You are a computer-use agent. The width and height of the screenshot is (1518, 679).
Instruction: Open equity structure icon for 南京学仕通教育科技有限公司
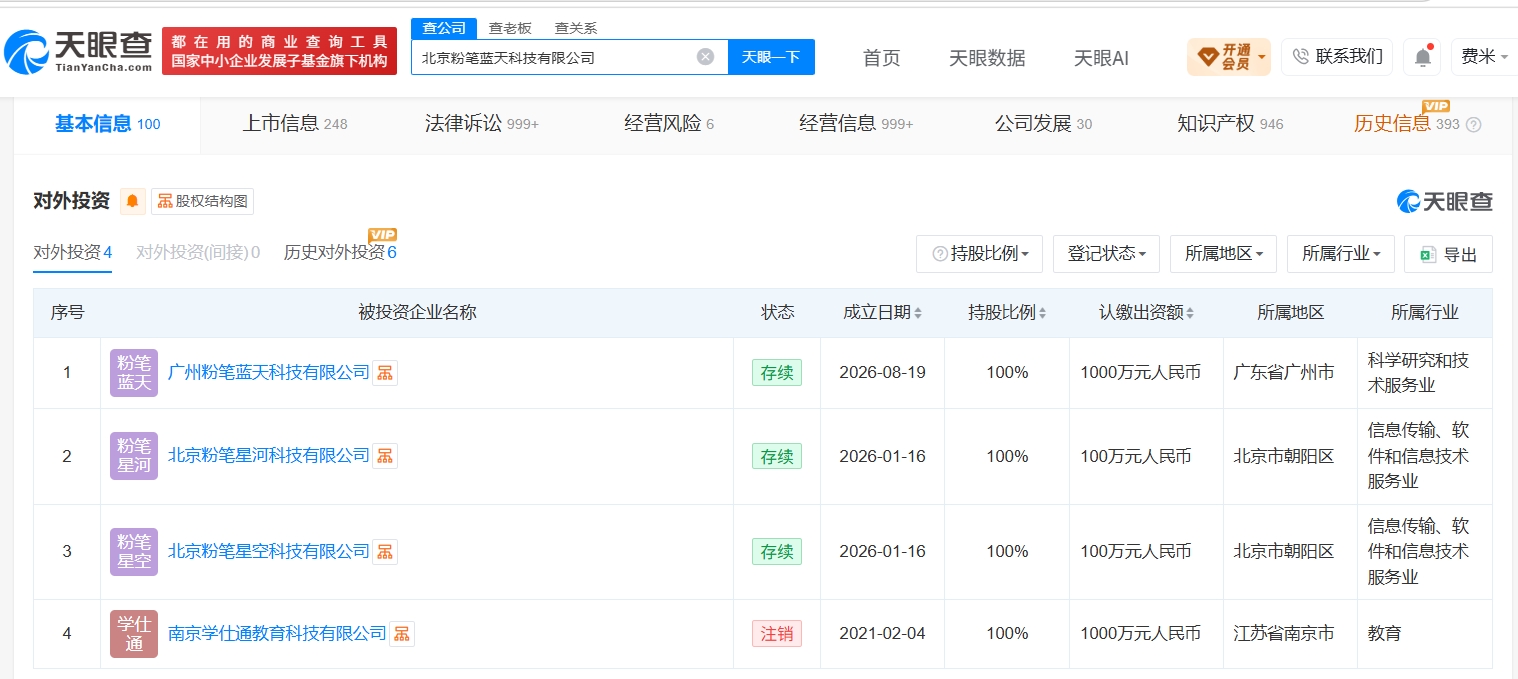click(x=402, y=633)
